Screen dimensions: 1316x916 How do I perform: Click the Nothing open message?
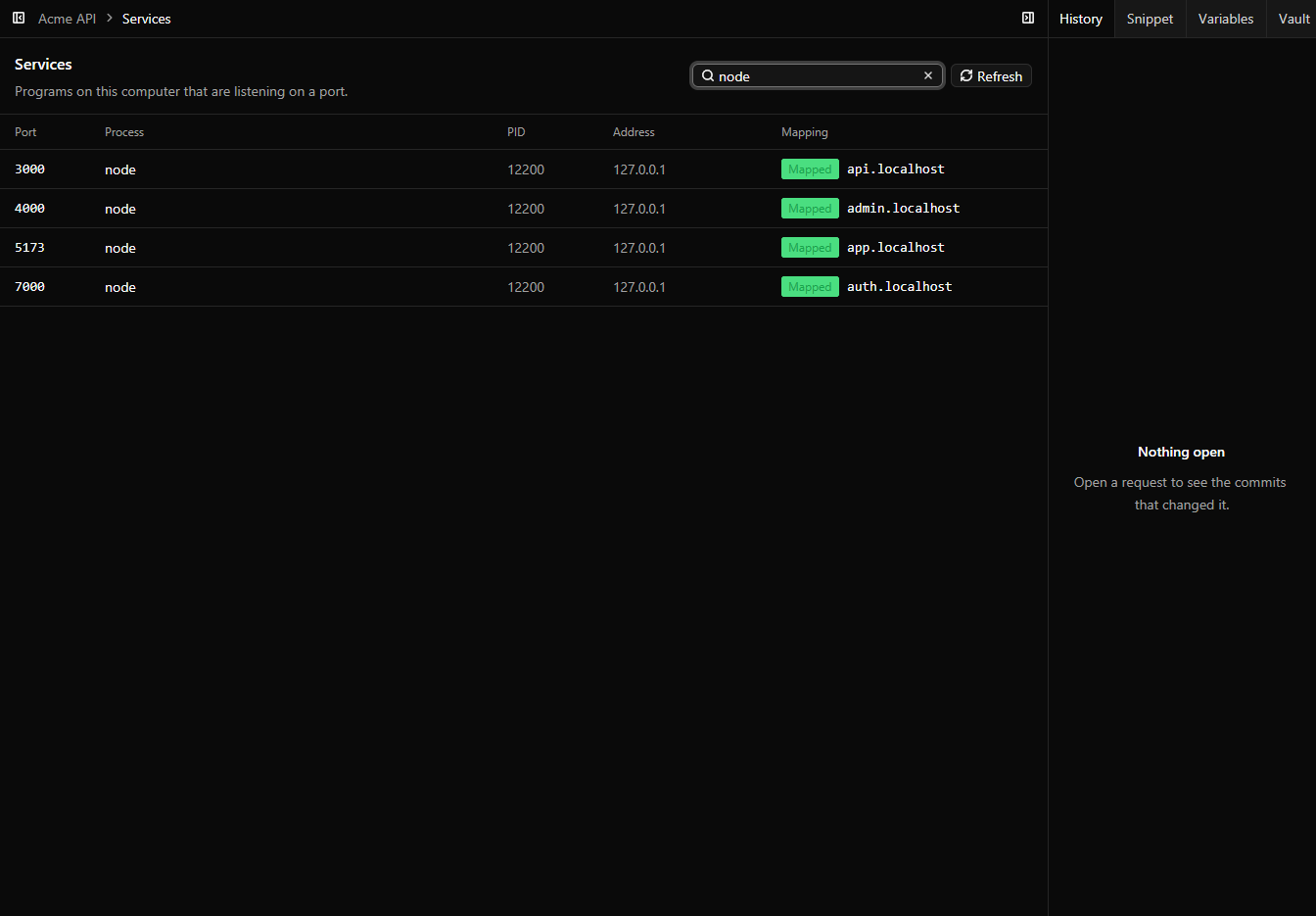click(1181, 452)
